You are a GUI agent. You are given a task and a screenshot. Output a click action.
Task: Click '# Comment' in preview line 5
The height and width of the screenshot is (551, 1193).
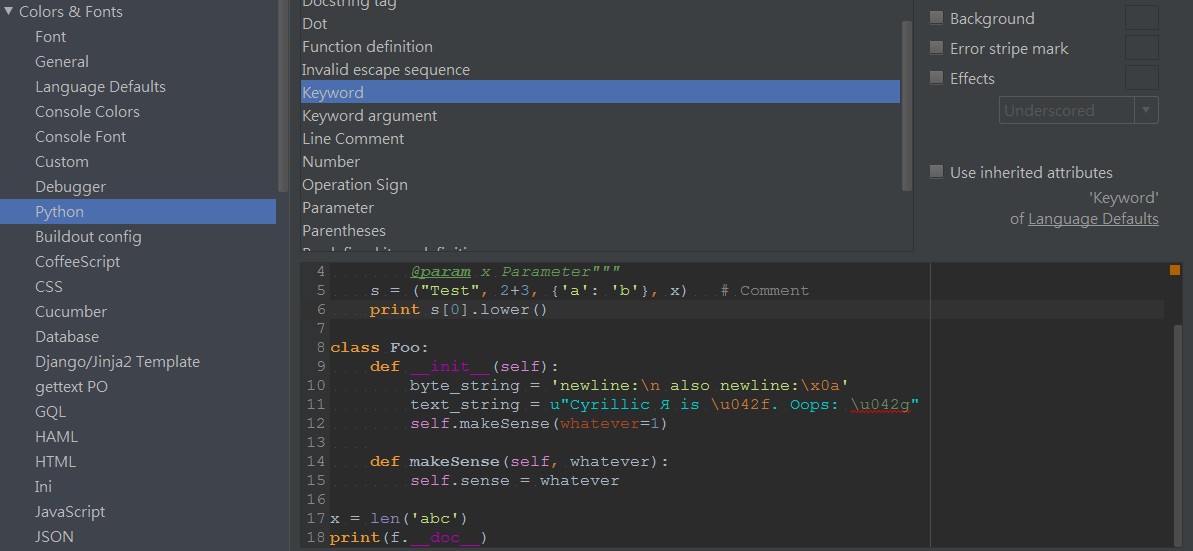[765, 291]
